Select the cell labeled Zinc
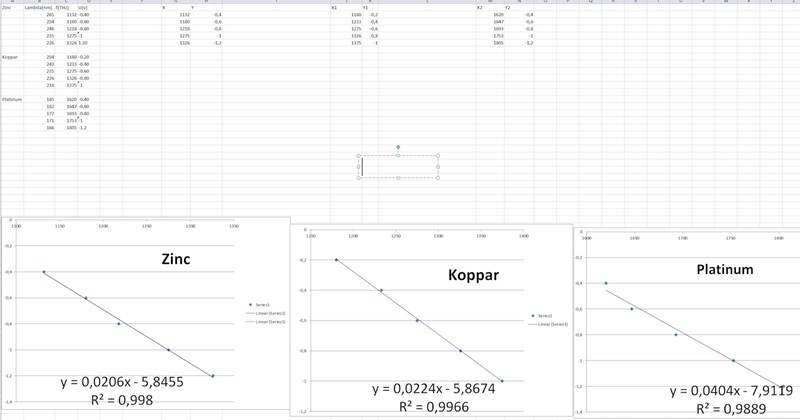The width and height of the screenshot is (800, 420). [x=8, y=9]
